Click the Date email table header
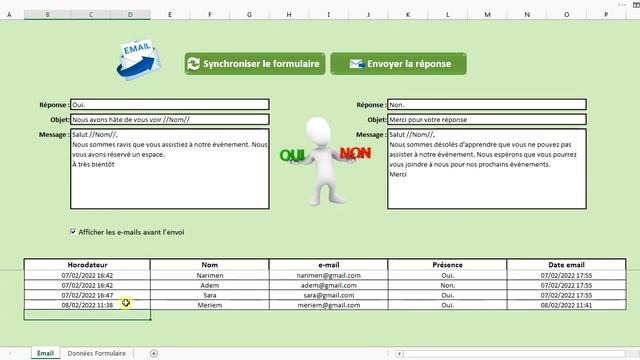This screenshot has height=360, width=640. point(567,264)
